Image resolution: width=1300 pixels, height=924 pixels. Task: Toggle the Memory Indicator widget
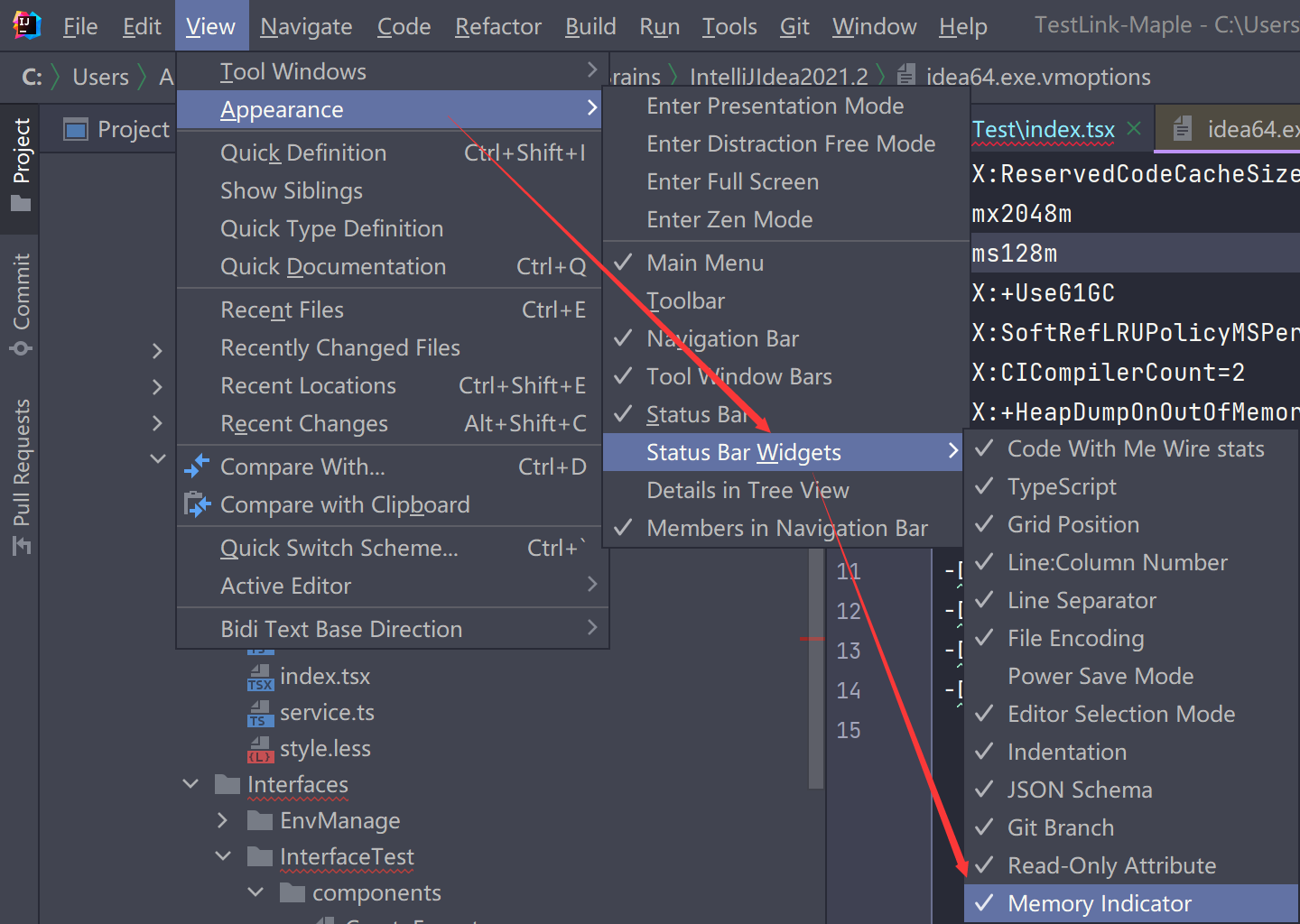click(x=1131, y=903)
